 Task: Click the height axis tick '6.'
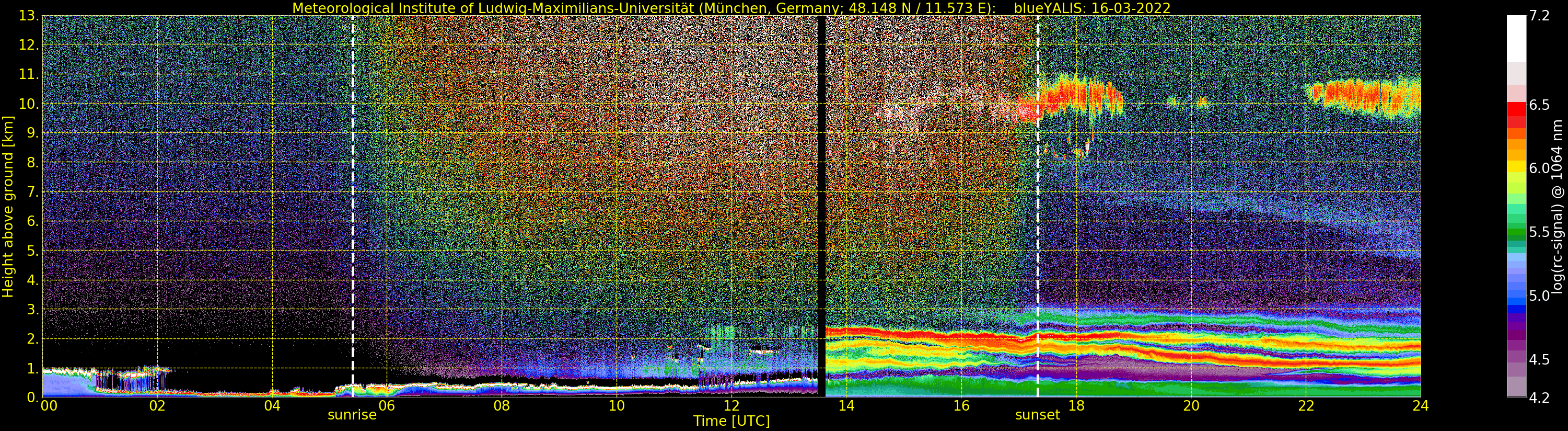pos(33,221)
